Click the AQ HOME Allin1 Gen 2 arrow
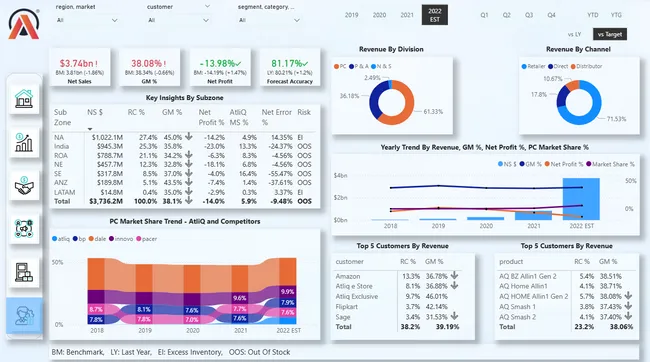The width and height of the screenshot is (650, 362). pyautogui.click(x=628, y=296)
